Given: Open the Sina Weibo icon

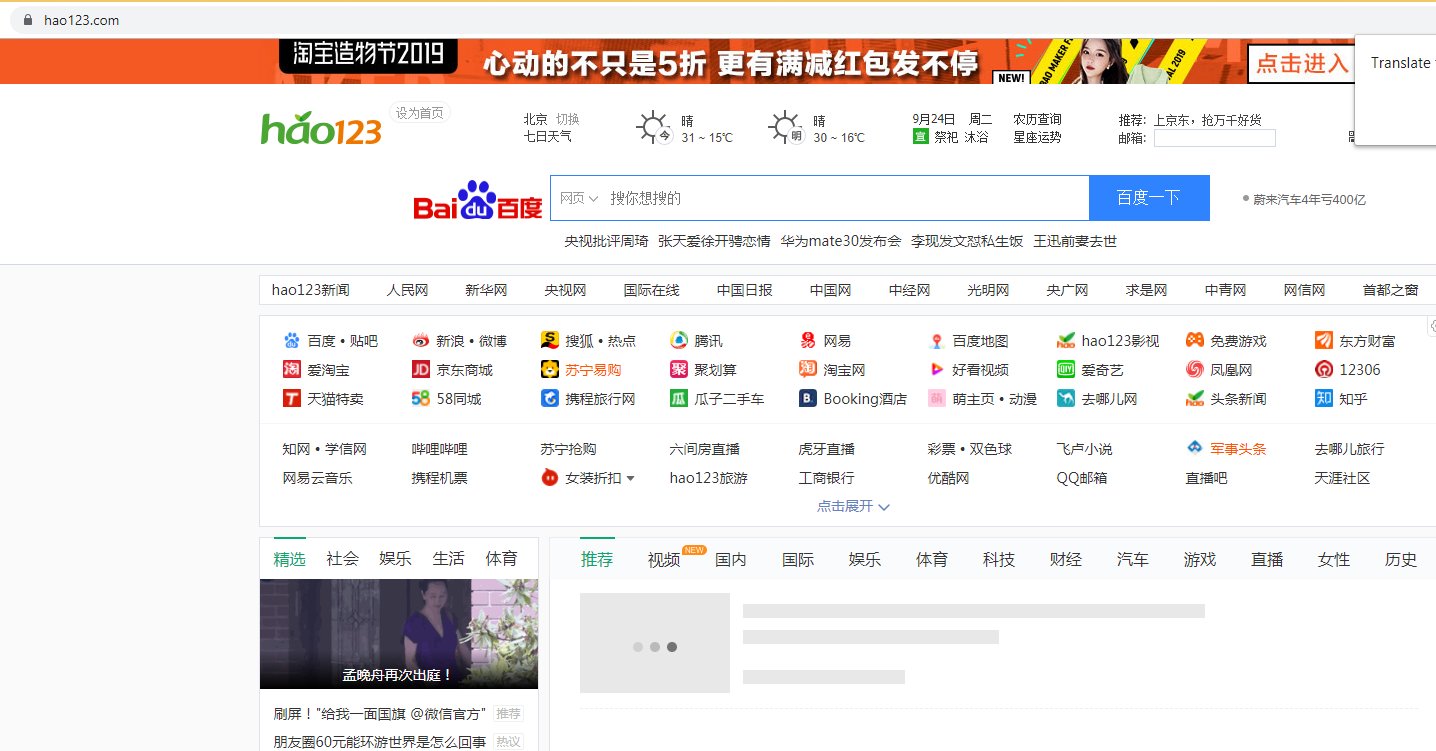Looking at the screenshot, I should click(420, 341).
